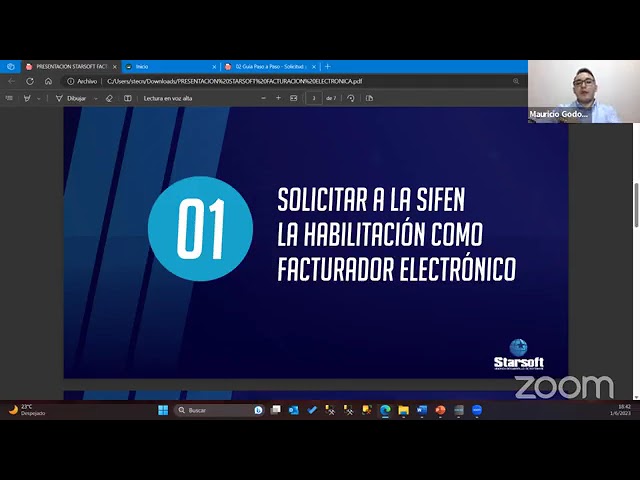The image size is (640, 480).
Task: Open the weather widget showing 23°C Despejado
Action: click(27, 410)
